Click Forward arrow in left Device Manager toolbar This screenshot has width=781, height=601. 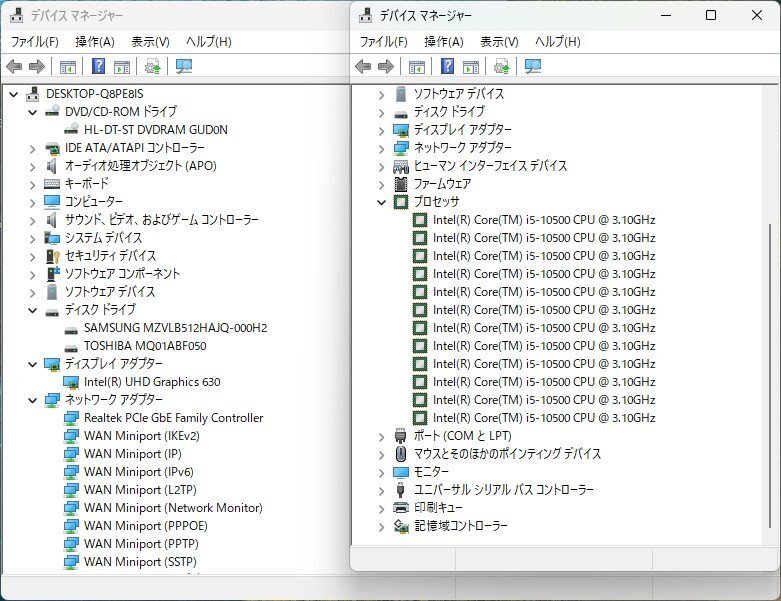[37, 66]
